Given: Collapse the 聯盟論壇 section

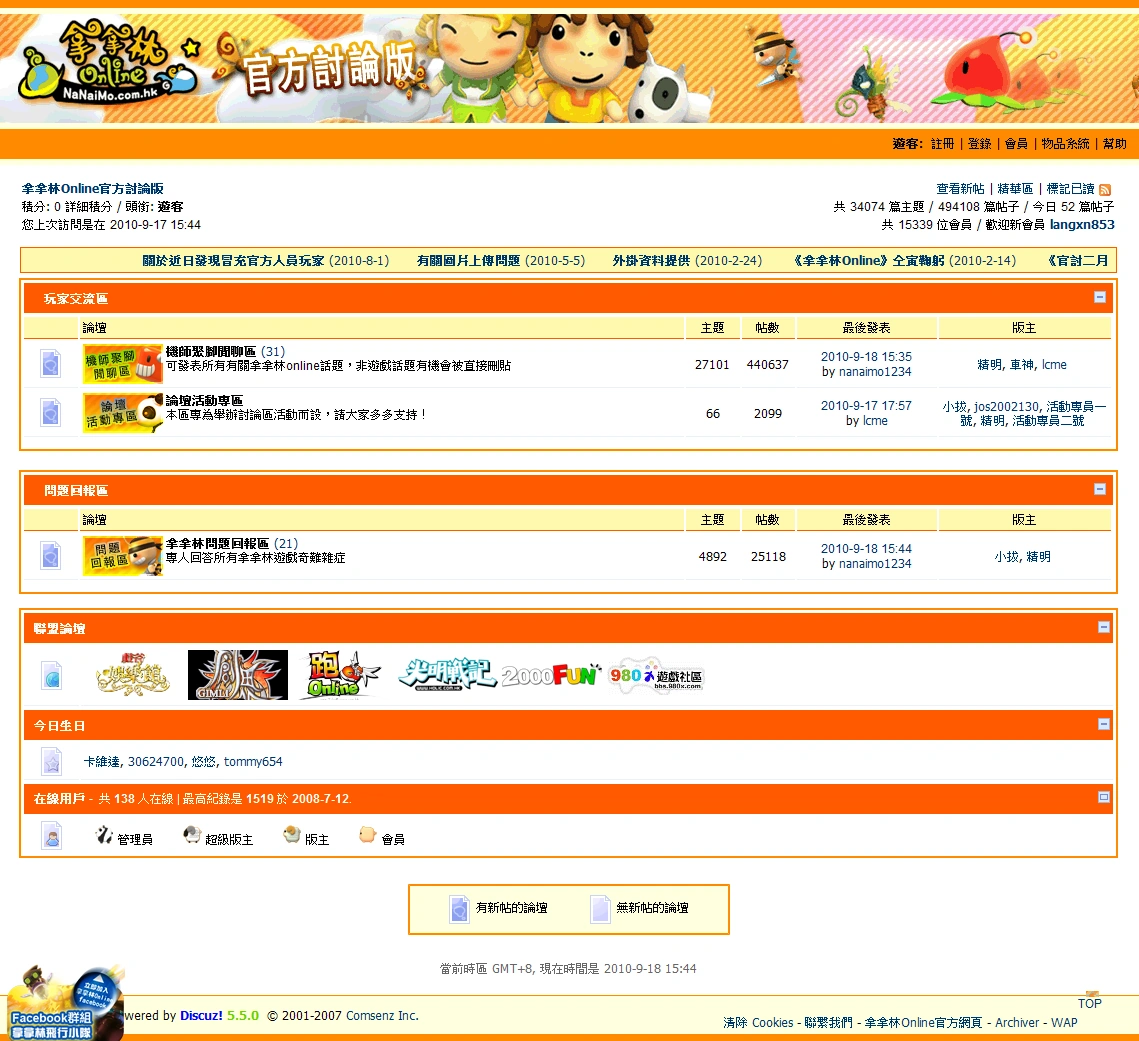Looking at the screenshot, I should pyautogui.click(x=1103, y=627).
